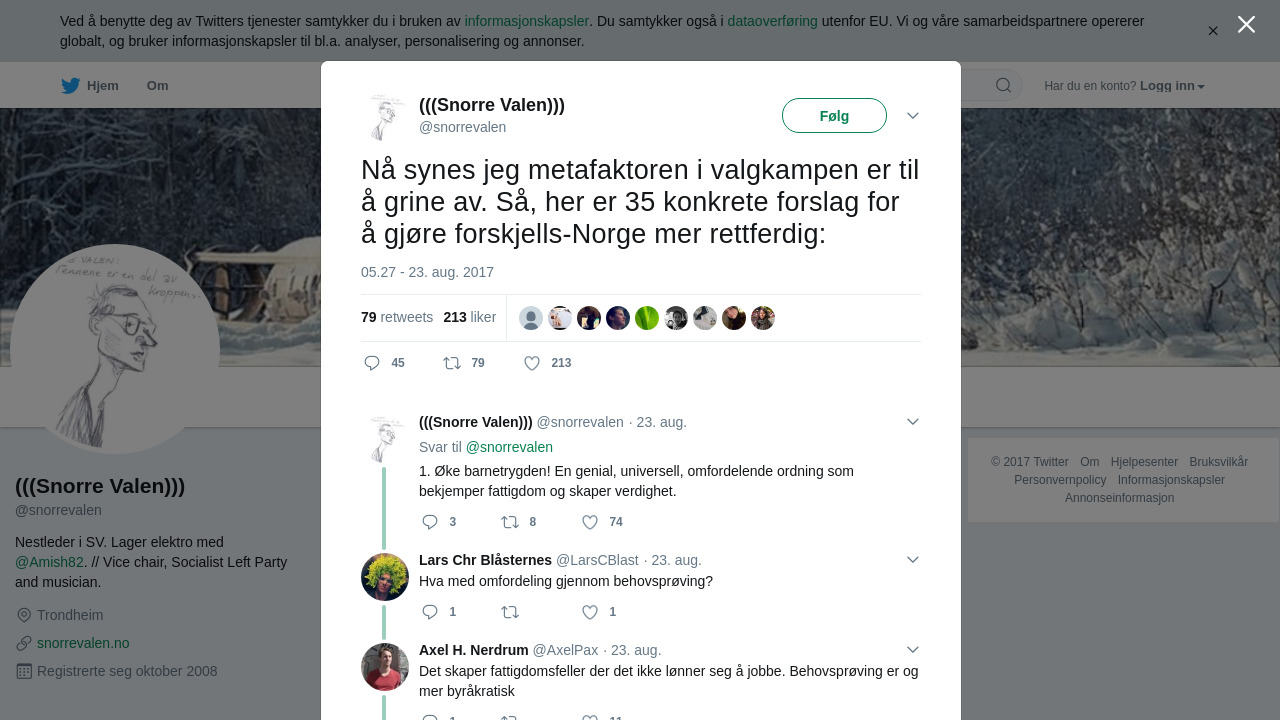This screenshot has height=720, width=1280.
Task: Like the main tweet with heart icon
Action: point(532,363)
